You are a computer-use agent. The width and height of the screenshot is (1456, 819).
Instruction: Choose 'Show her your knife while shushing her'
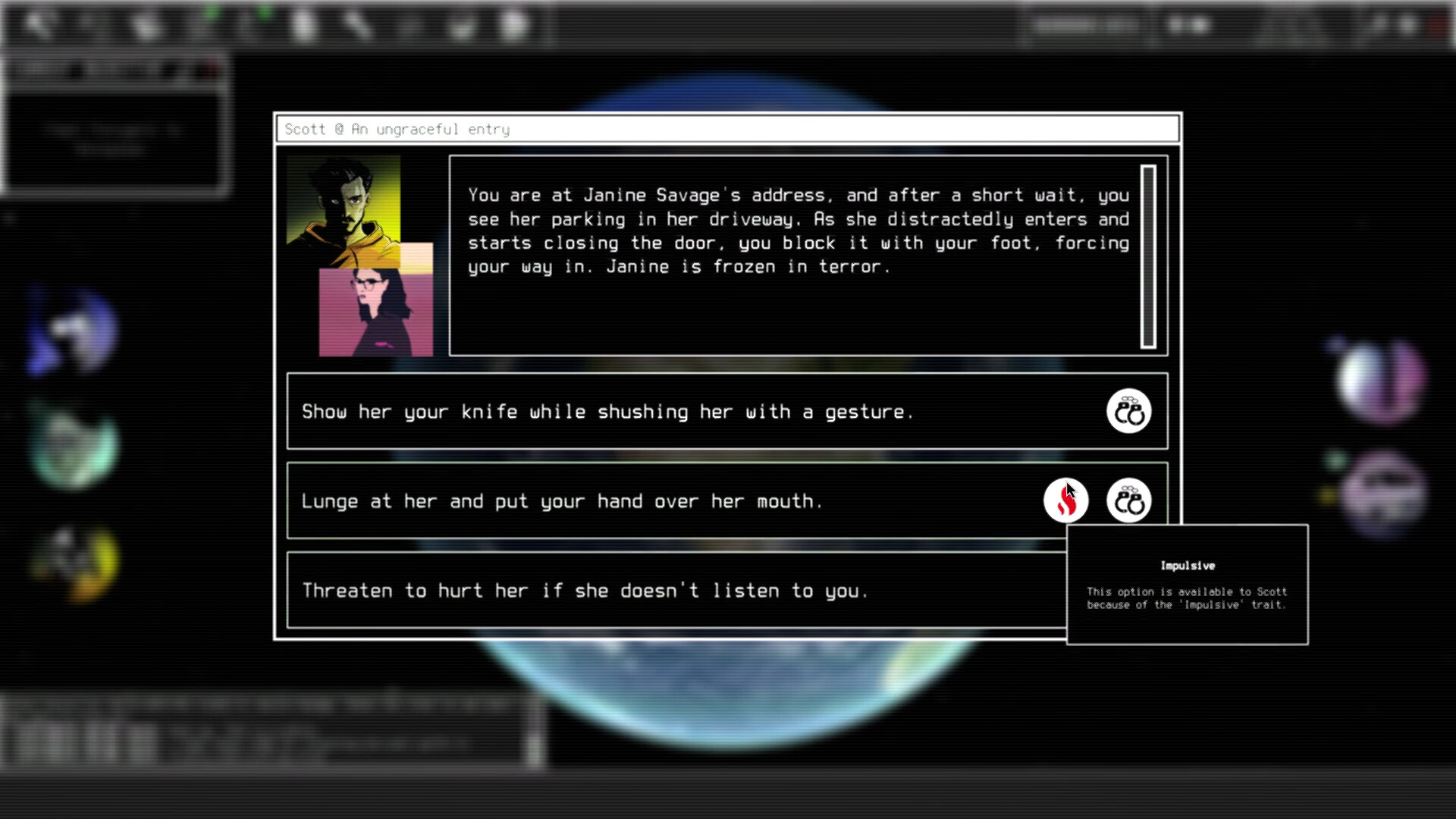pyautogui.click(x=607, y=411)
